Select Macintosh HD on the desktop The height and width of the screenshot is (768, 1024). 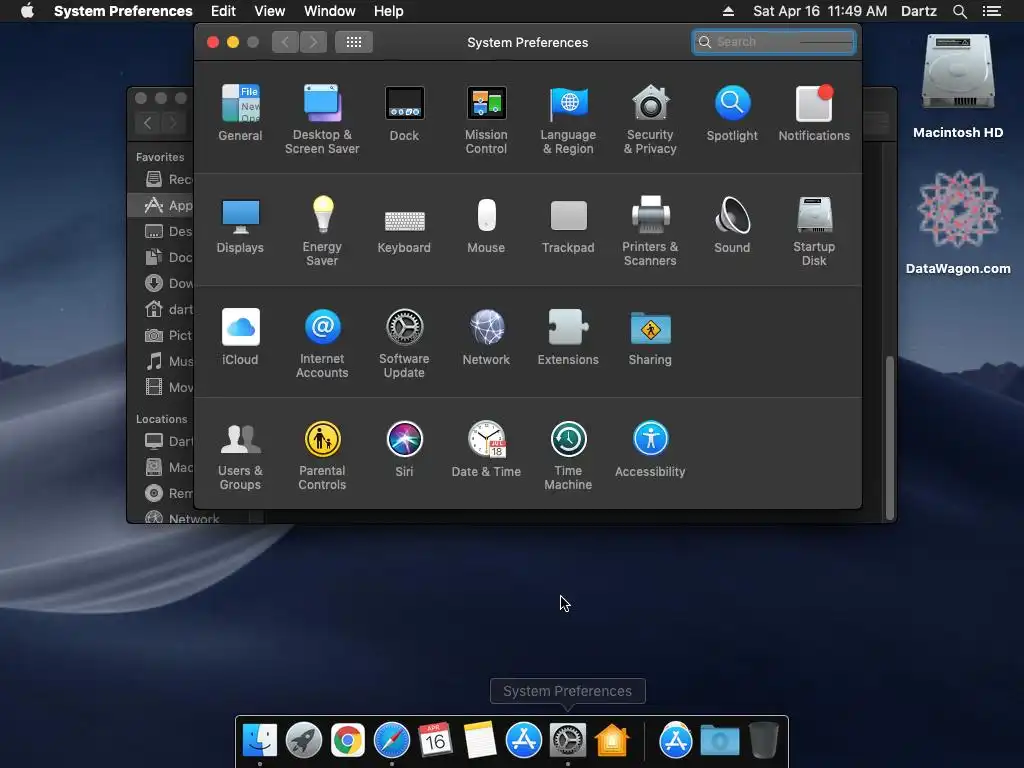point(957,86)
